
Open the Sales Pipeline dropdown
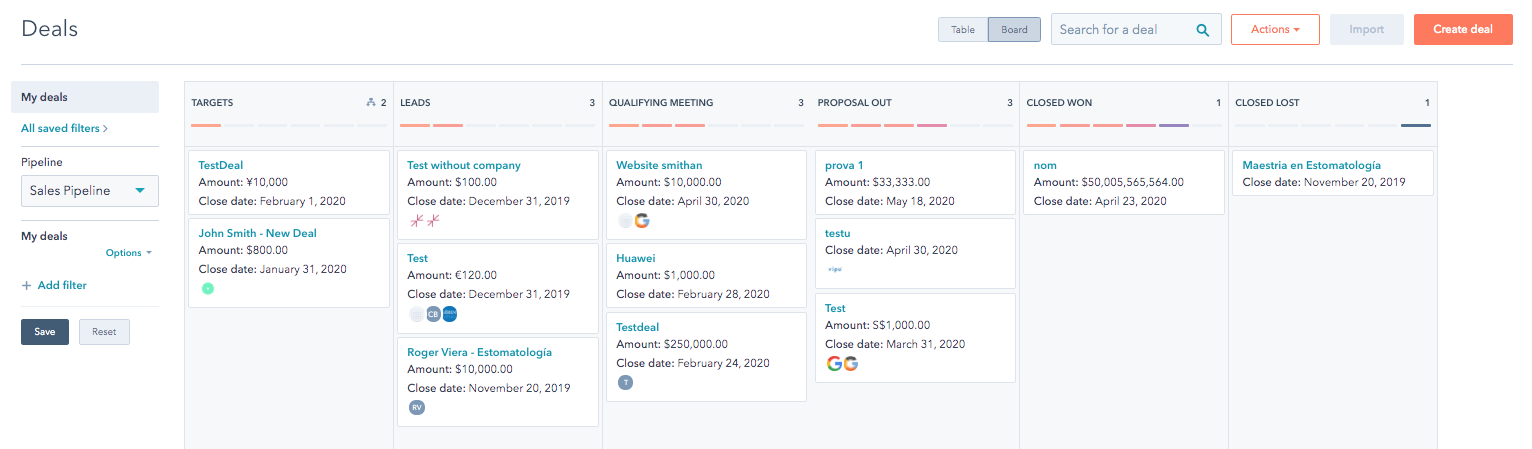[x=90, y=191]
